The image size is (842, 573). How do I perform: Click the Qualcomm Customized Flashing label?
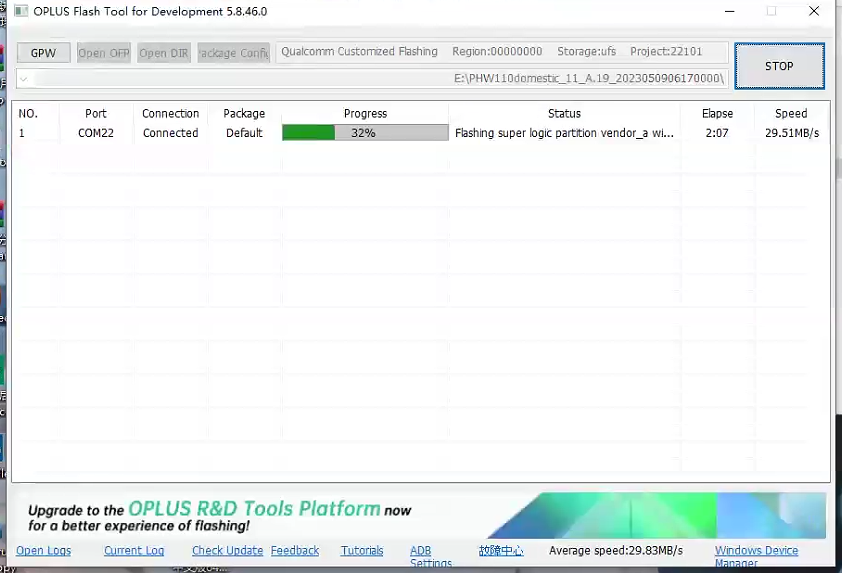coord(359,52)
